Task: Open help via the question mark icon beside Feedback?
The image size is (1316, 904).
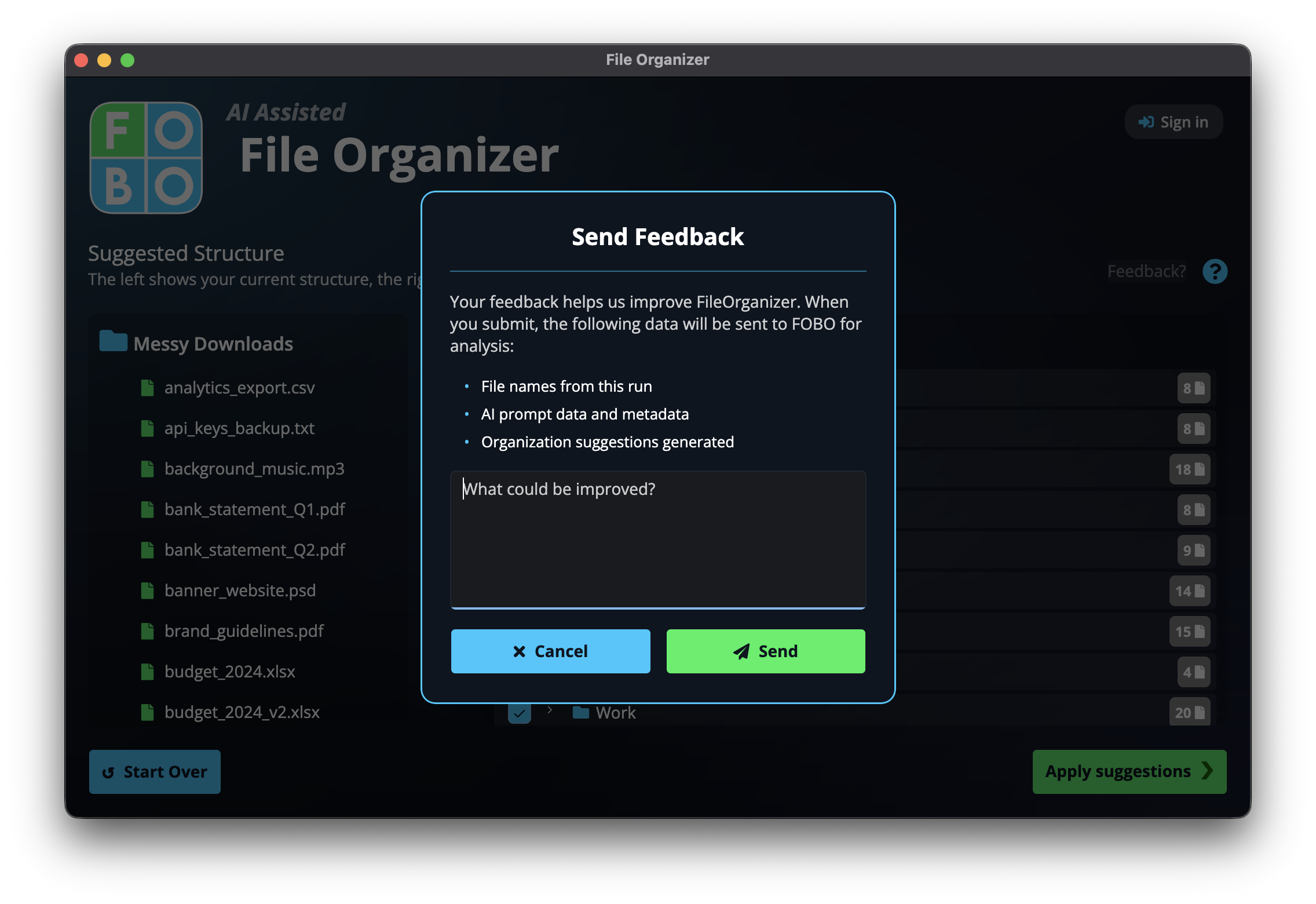Action: [x=1215, y=271]
